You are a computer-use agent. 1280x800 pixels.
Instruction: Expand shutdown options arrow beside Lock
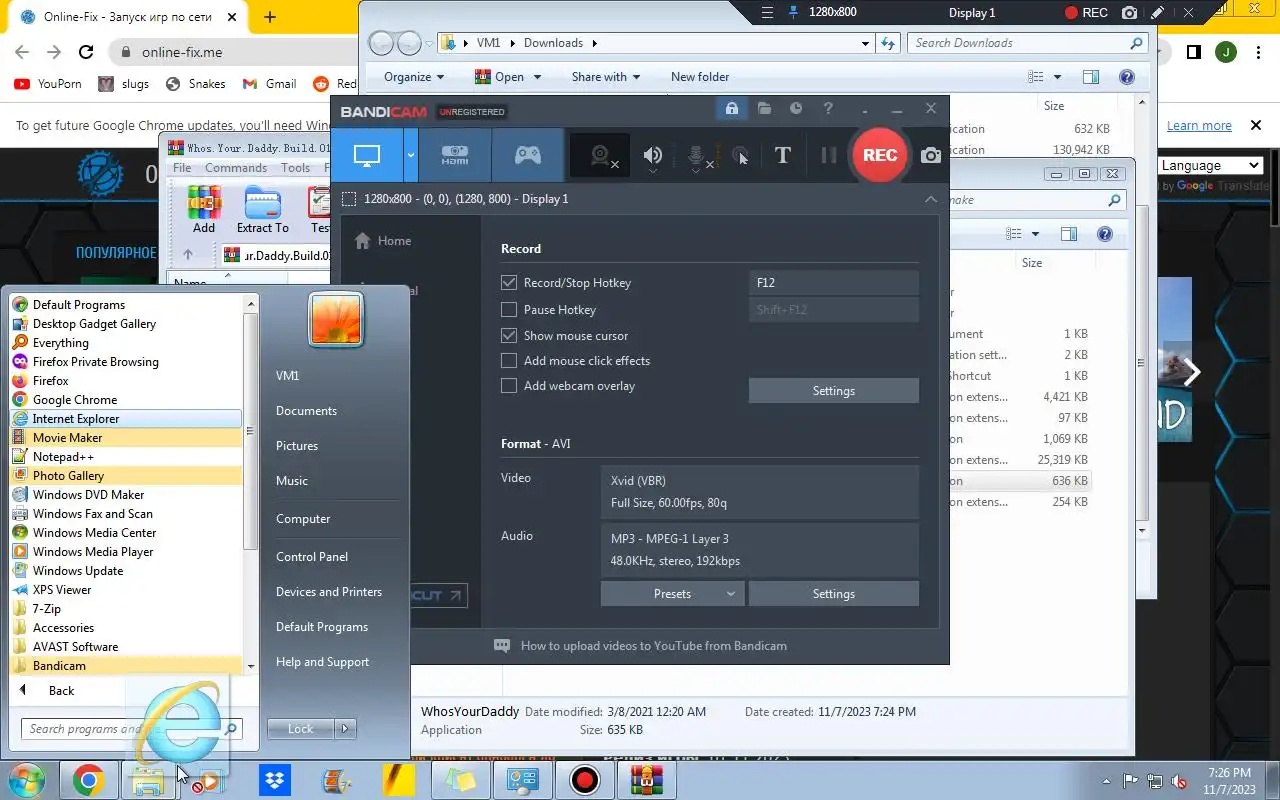(345, 729)
